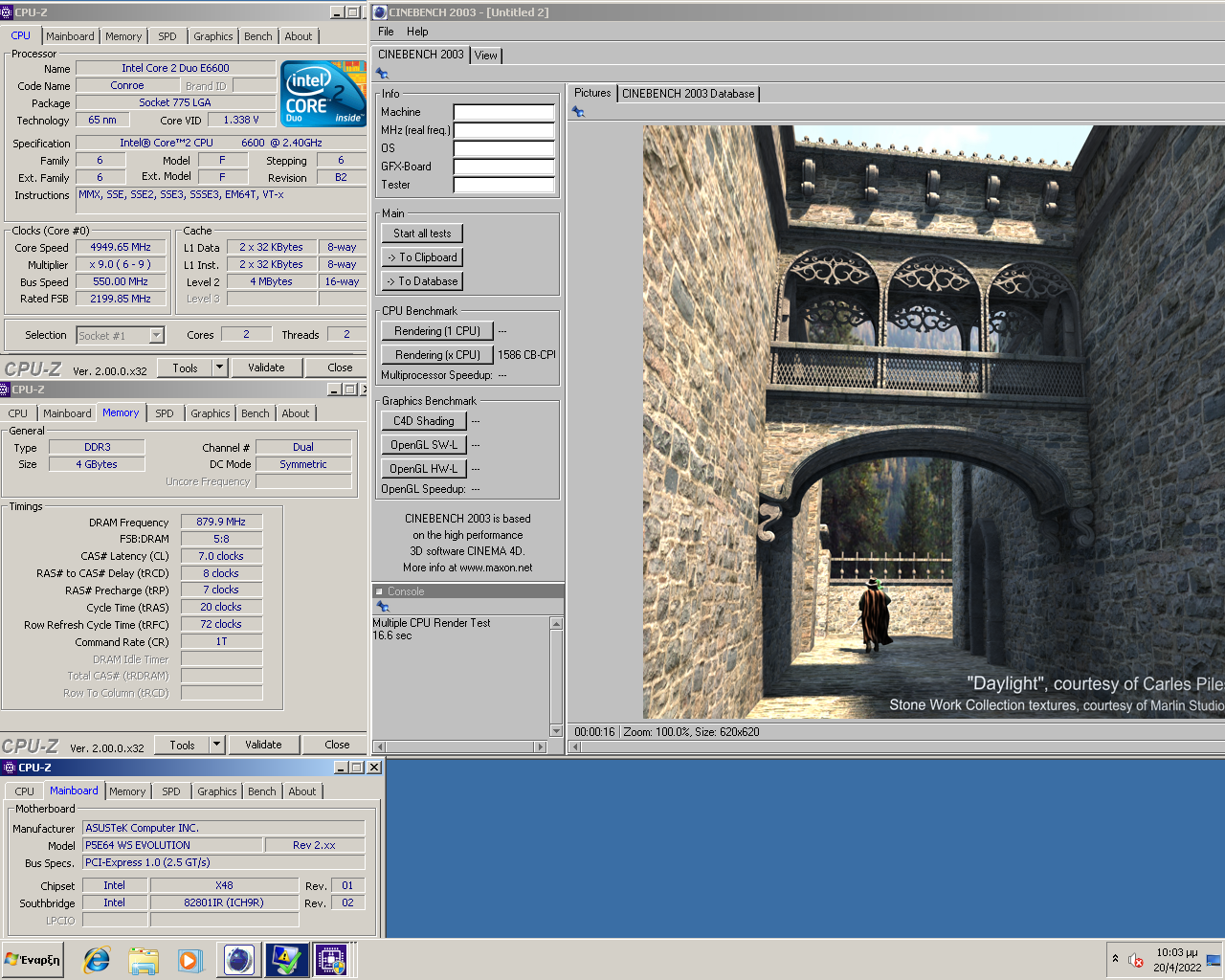Screen dimensions: 1225x980
Task: Click the MHz (real freq.) input field
Action: [x=504, y=130]
